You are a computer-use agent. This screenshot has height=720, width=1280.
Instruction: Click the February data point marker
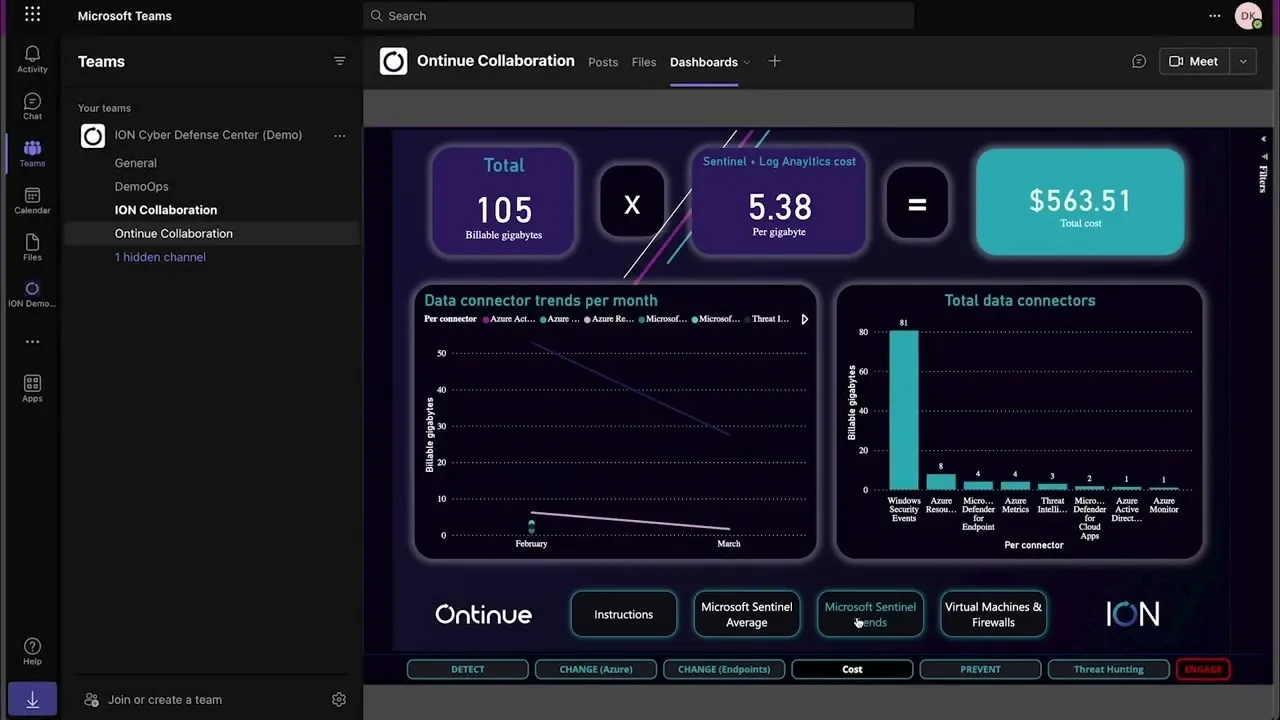point(531,525)
